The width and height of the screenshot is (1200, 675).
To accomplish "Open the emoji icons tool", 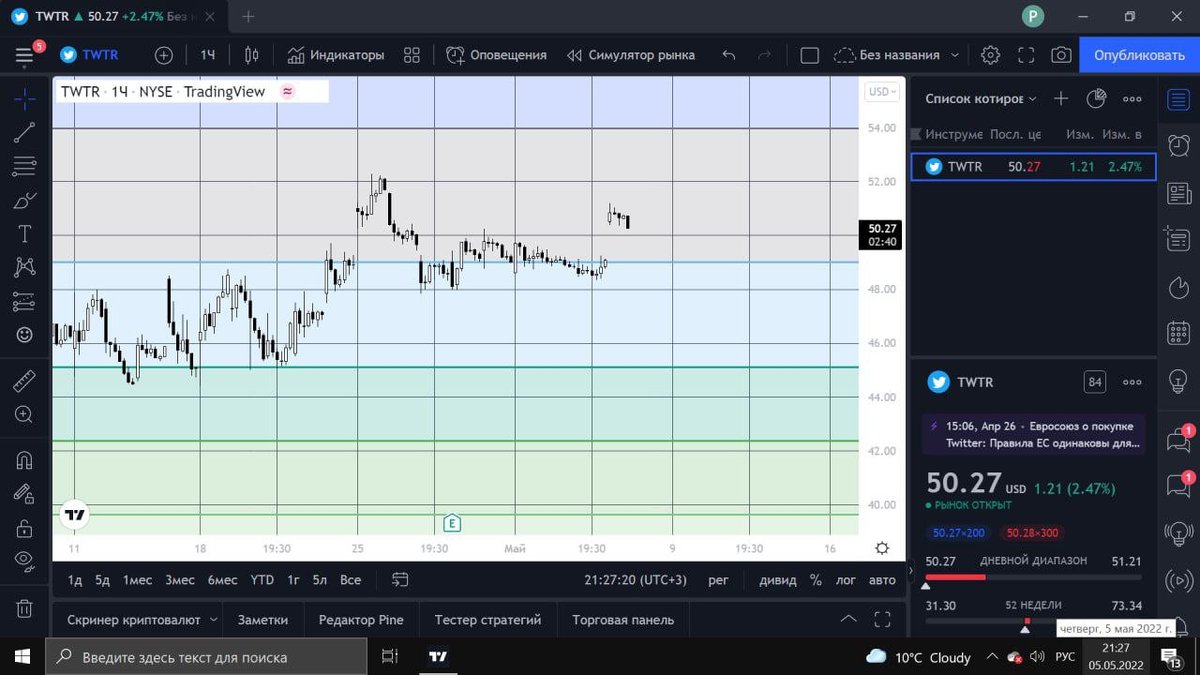I will [x=25, y=335].
